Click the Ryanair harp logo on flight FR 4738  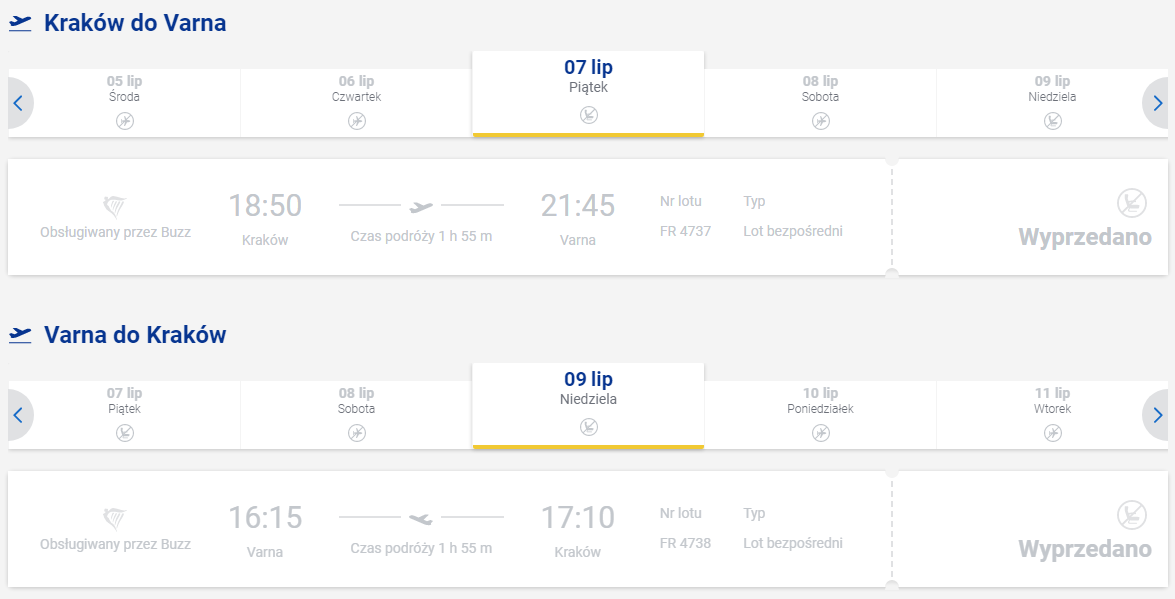point(115,518)
